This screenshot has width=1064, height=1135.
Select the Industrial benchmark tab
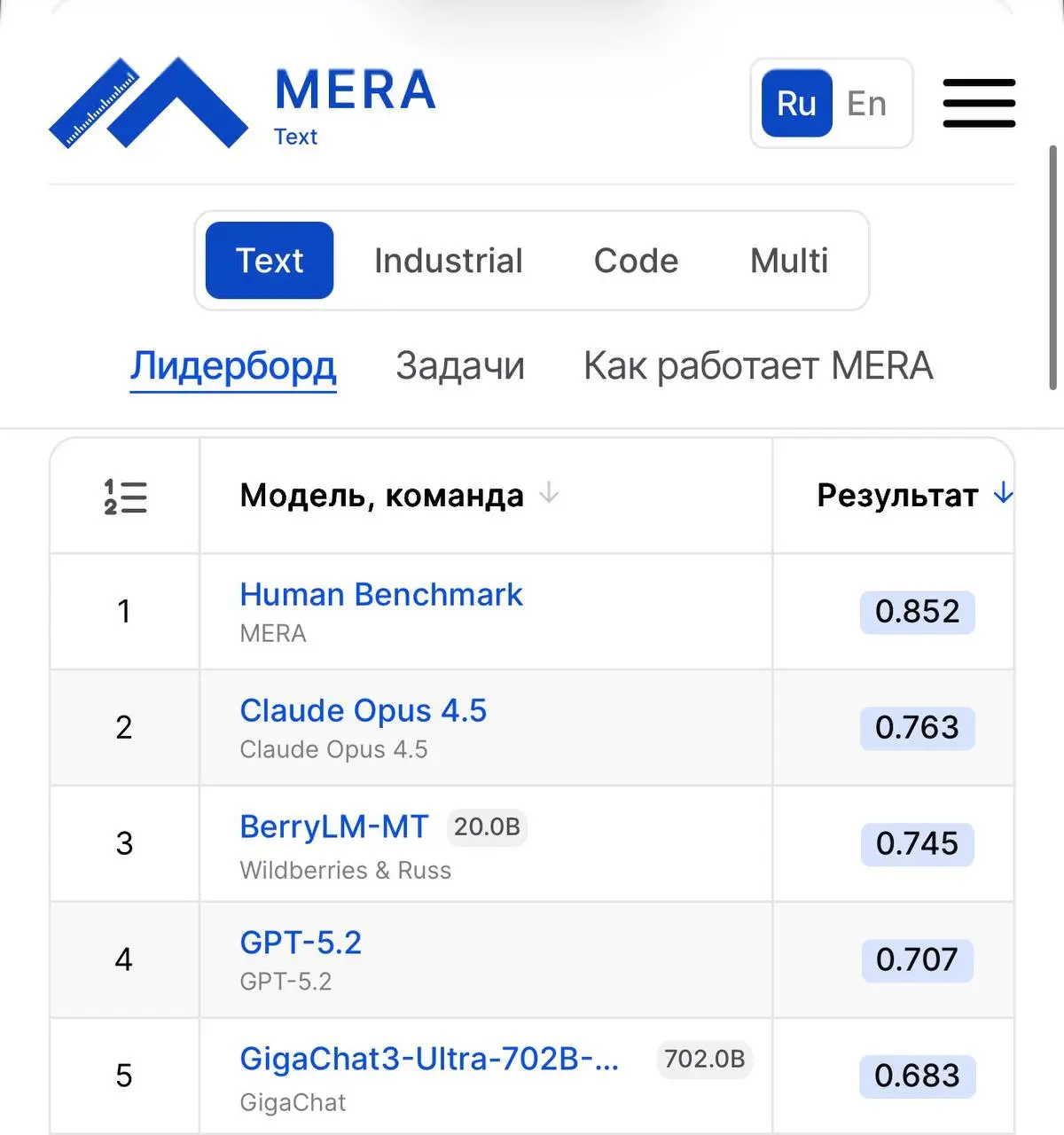pos(449,261)
